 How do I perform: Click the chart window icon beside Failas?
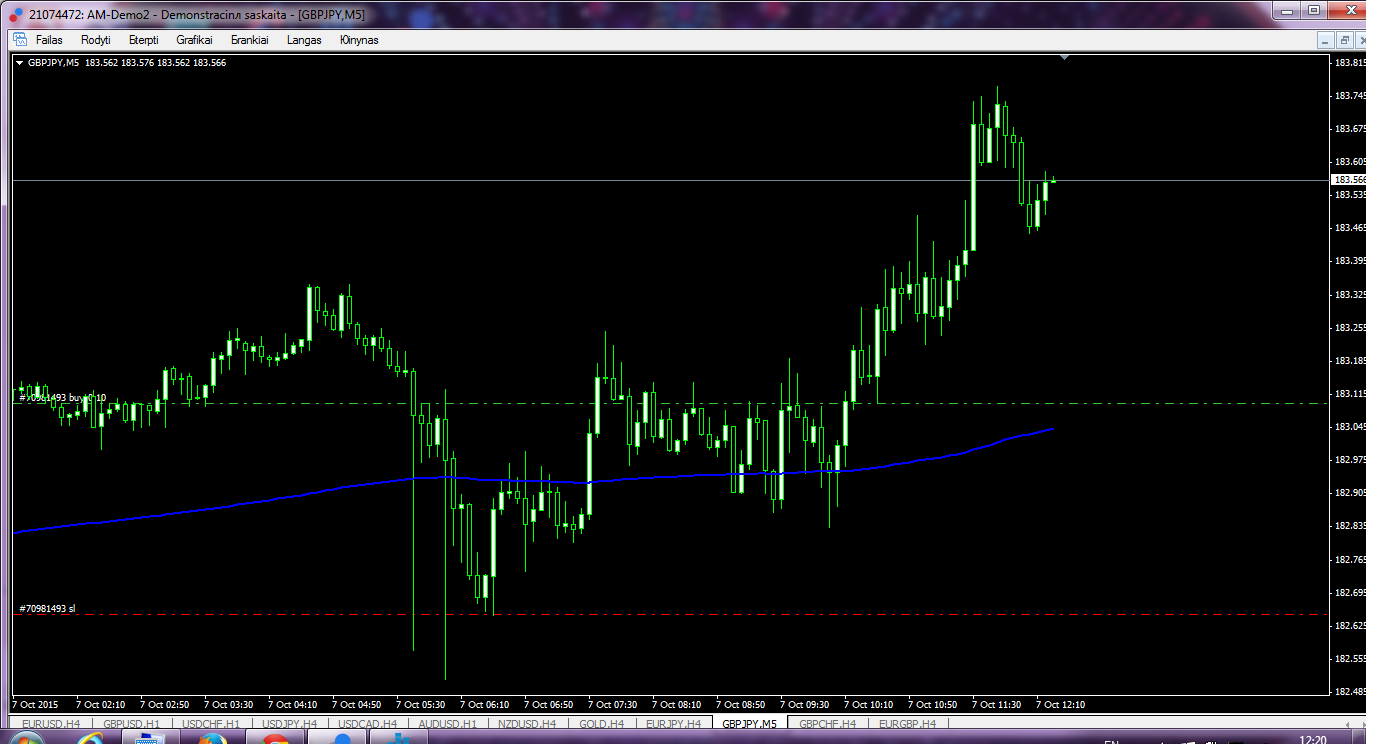19,40
